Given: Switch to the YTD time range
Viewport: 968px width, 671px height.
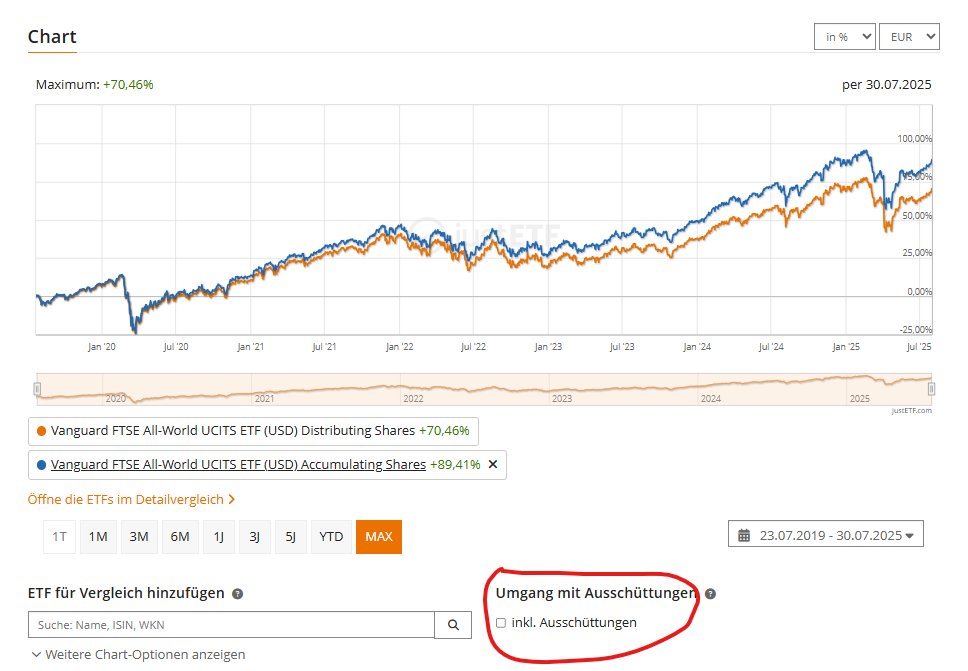Looking at the screenshot, I should tap(331, 537).
